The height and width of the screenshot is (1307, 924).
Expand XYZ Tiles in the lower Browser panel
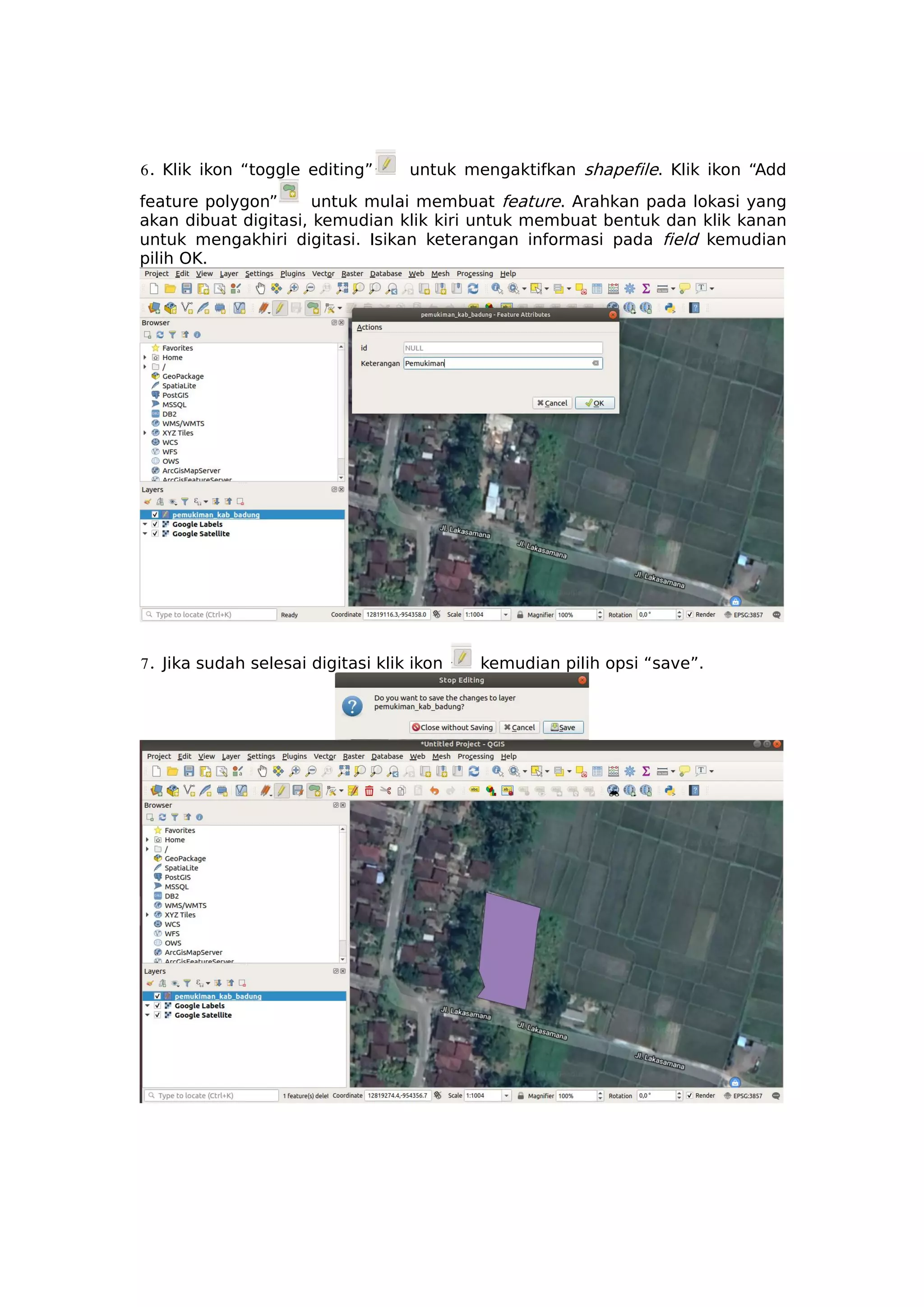coord(148,915)
